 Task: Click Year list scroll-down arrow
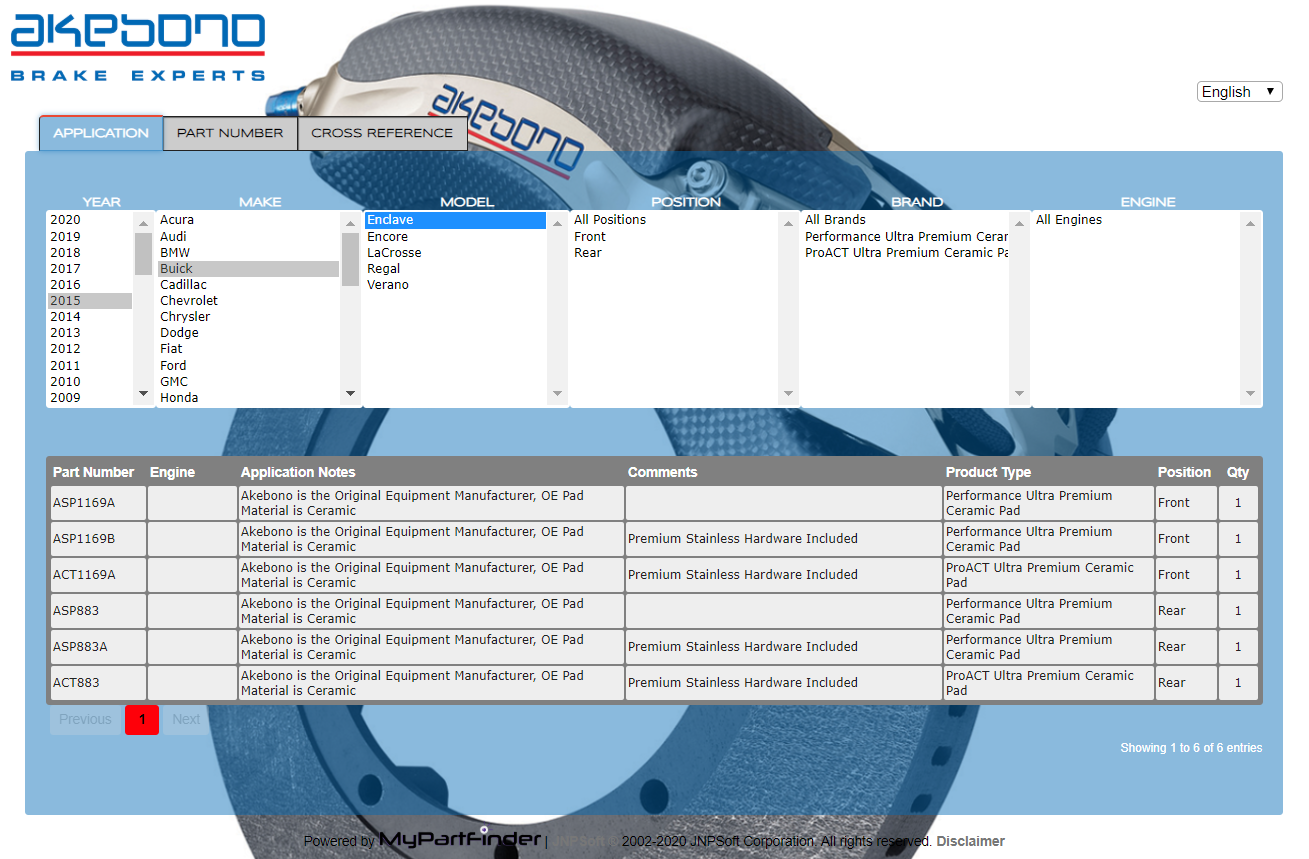point(144,394)
